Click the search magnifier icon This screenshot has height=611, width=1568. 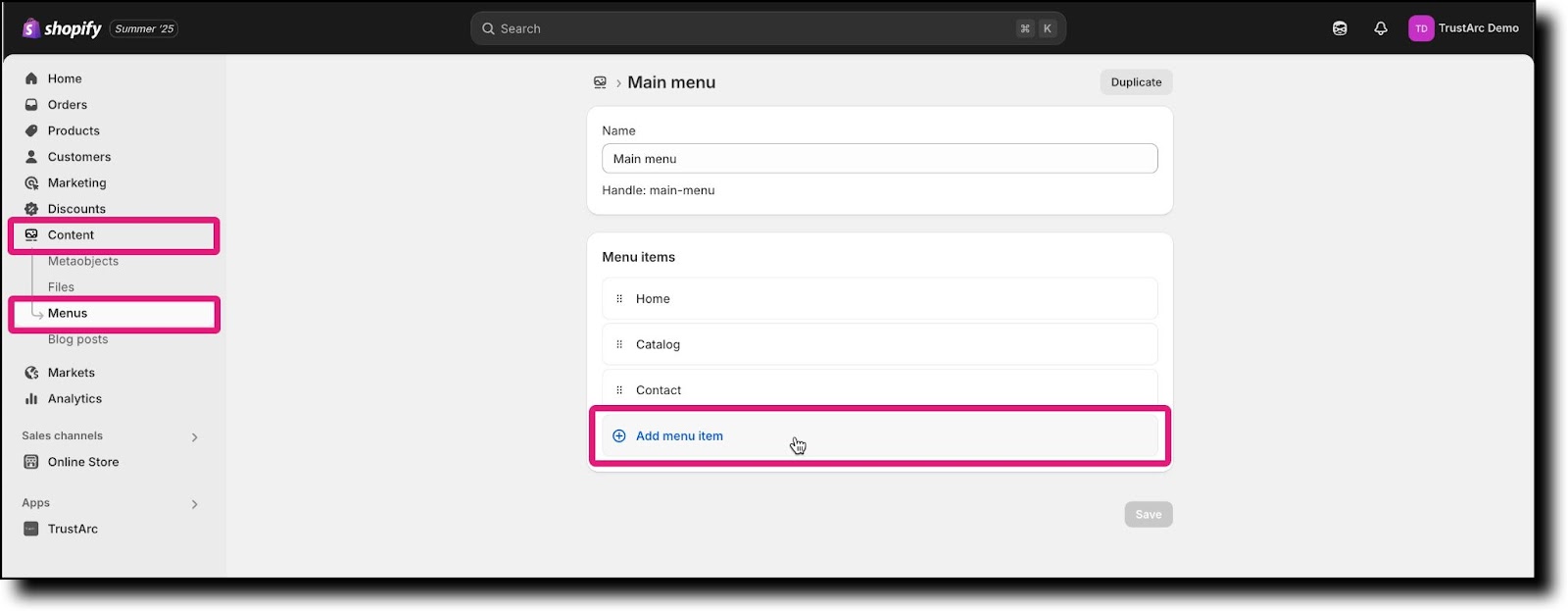click(x=488, y=28)
